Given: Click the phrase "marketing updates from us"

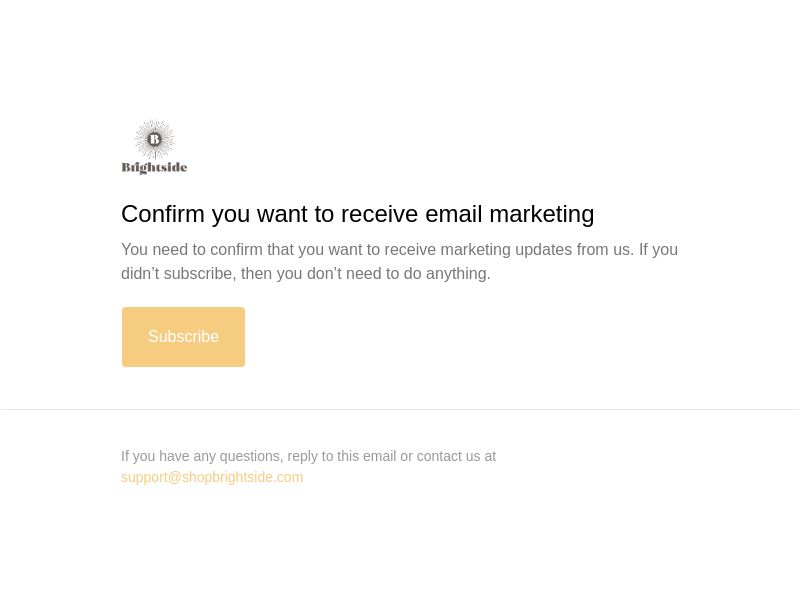Looking at the screenshot, I should pyautogui.click(x=537, y=249).
